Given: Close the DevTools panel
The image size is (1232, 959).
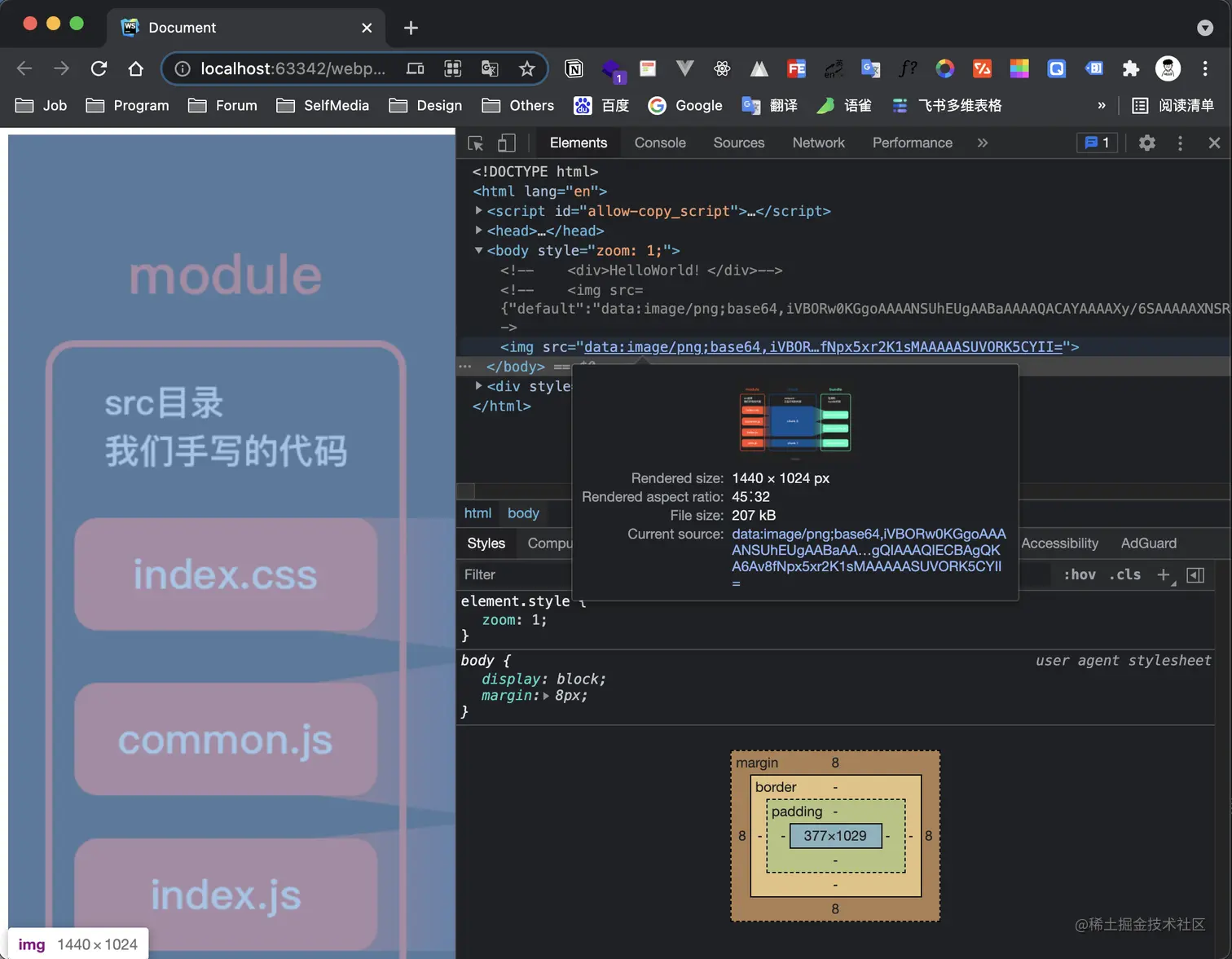Looking at the screenshot, I should (x=1214, y=143).
